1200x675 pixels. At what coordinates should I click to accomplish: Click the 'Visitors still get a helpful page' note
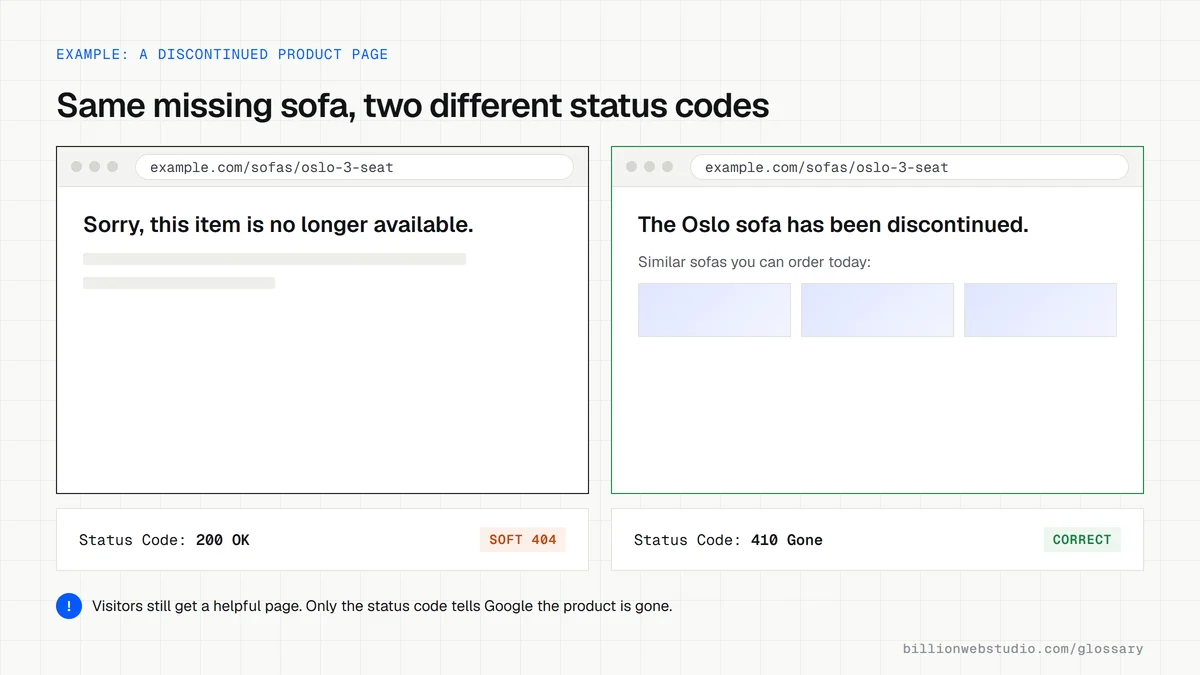[382, 606]
